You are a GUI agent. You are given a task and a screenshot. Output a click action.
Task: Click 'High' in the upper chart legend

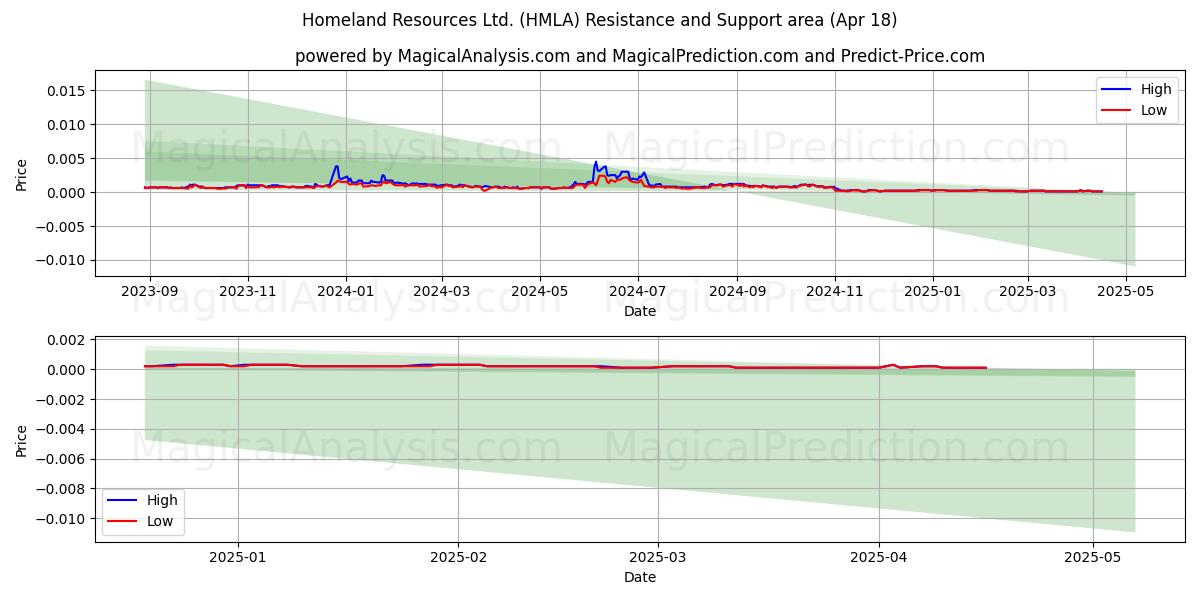point(1156,89)
